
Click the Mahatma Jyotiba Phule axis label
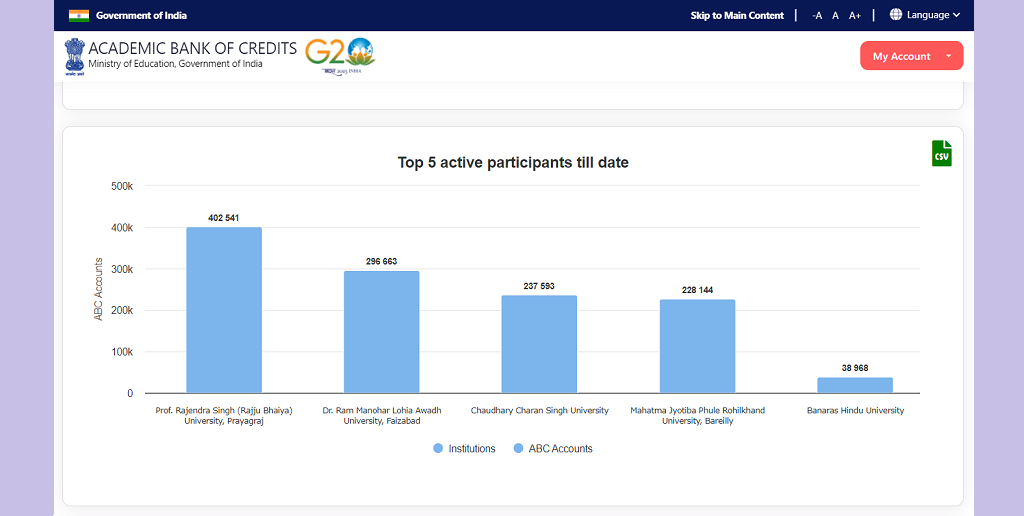click(x=697, y=415)
